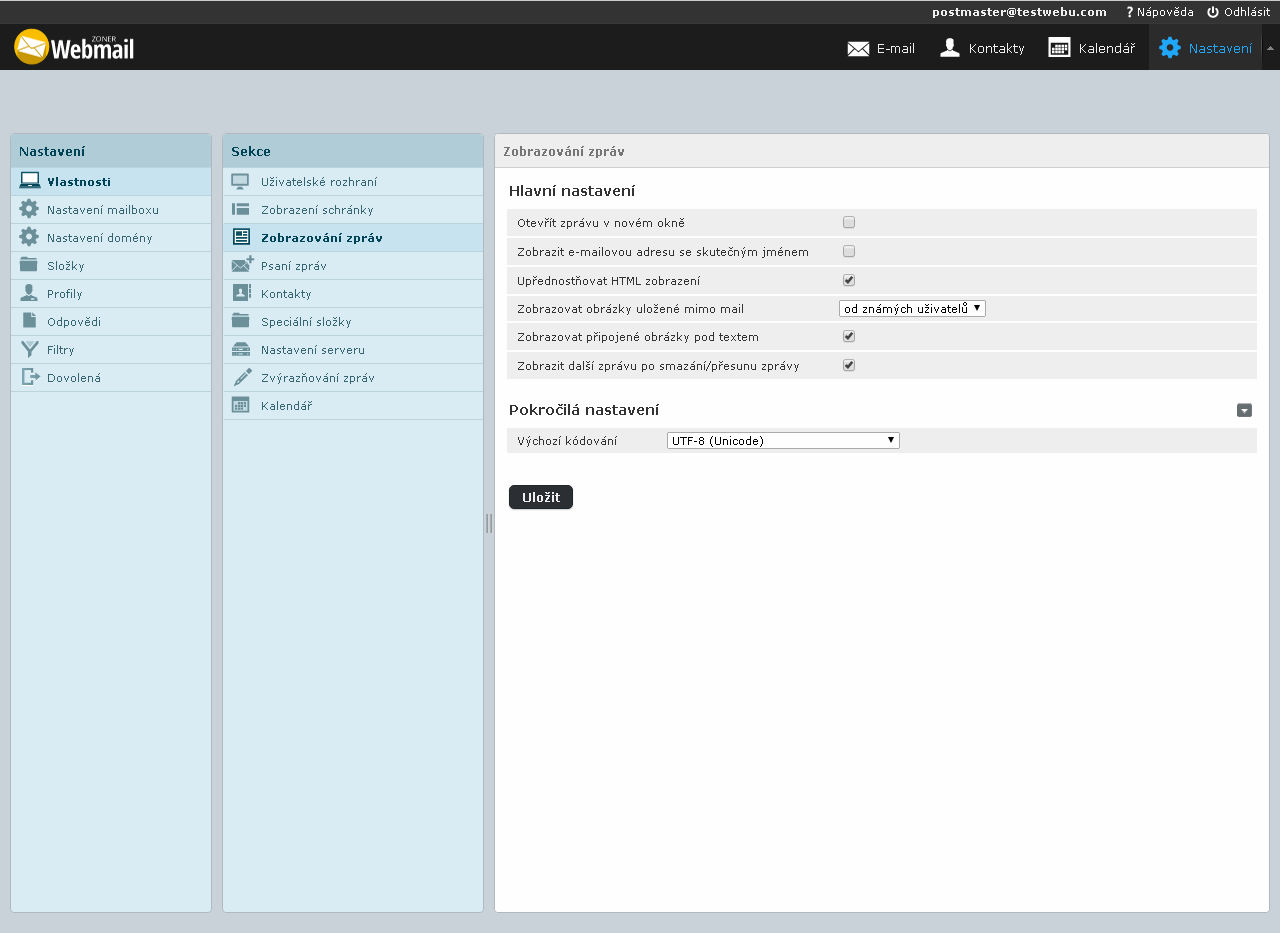
Task: Open 'Uživatelské rozhraní' section
Action: (x=318, y=182)
